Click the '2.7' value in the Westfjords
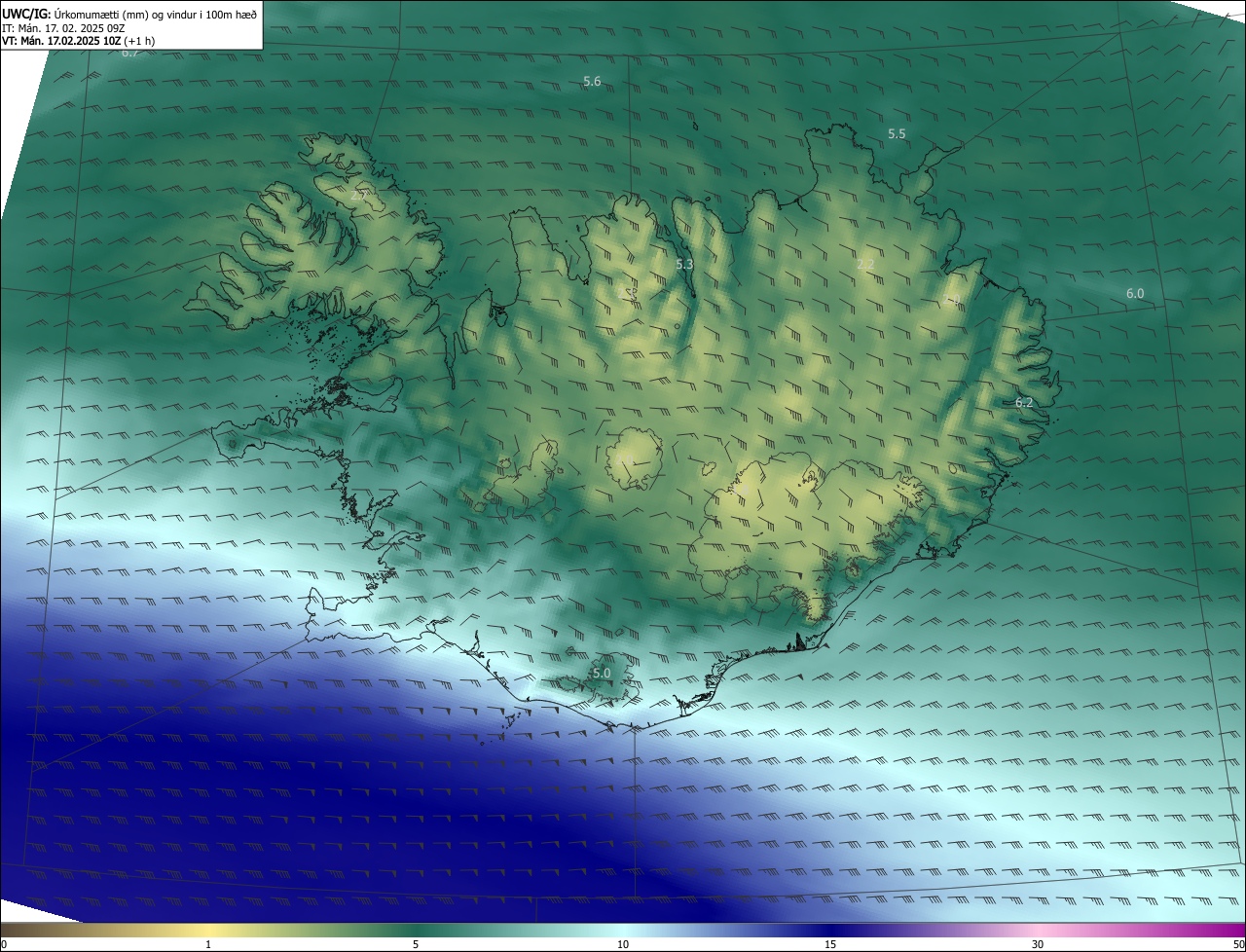This screenshot has width=1246, height=952. [x=359, y=195]
